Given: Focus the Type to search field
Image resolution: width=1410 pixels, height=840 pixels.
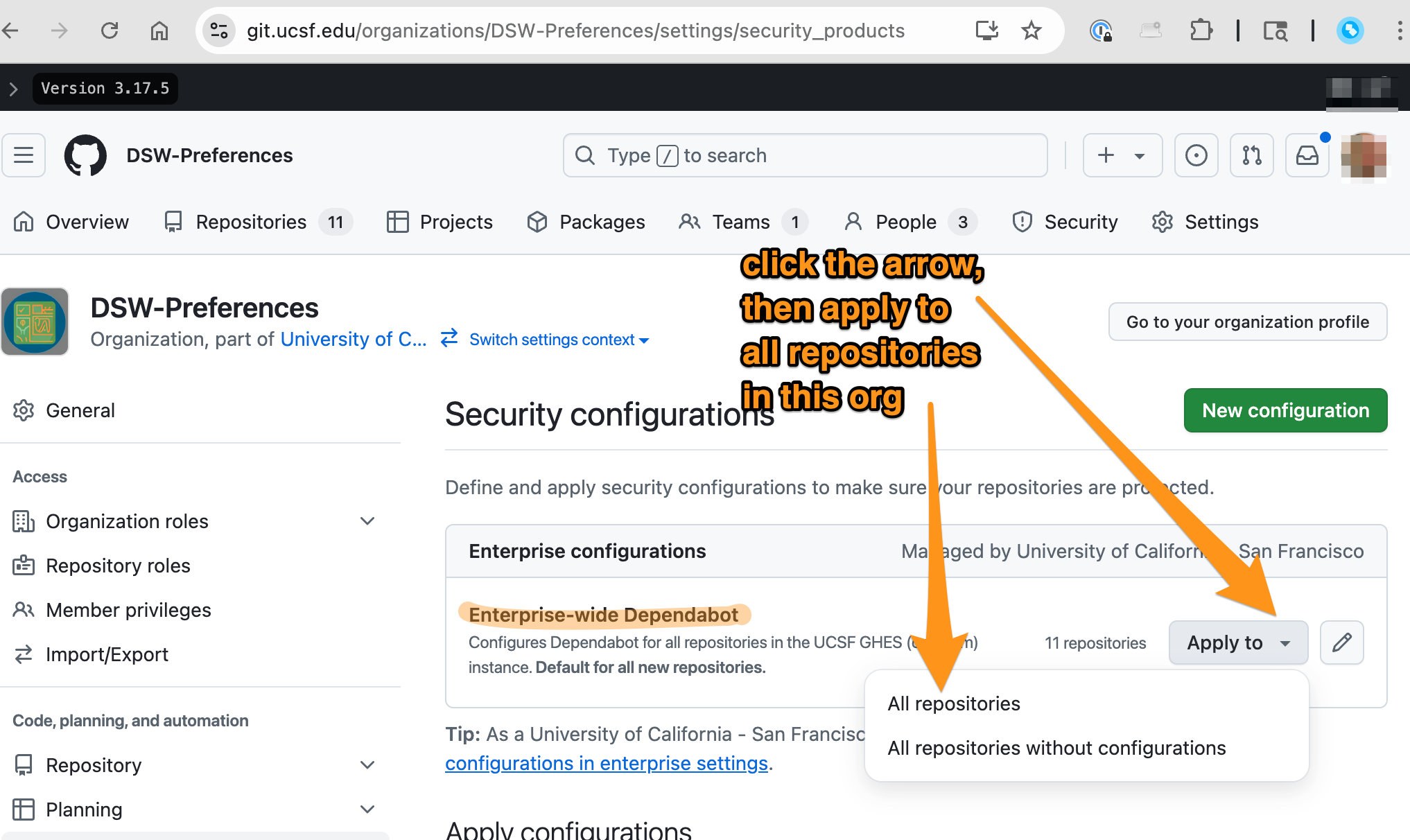Looking at the screenshot, I should point(804,155).
